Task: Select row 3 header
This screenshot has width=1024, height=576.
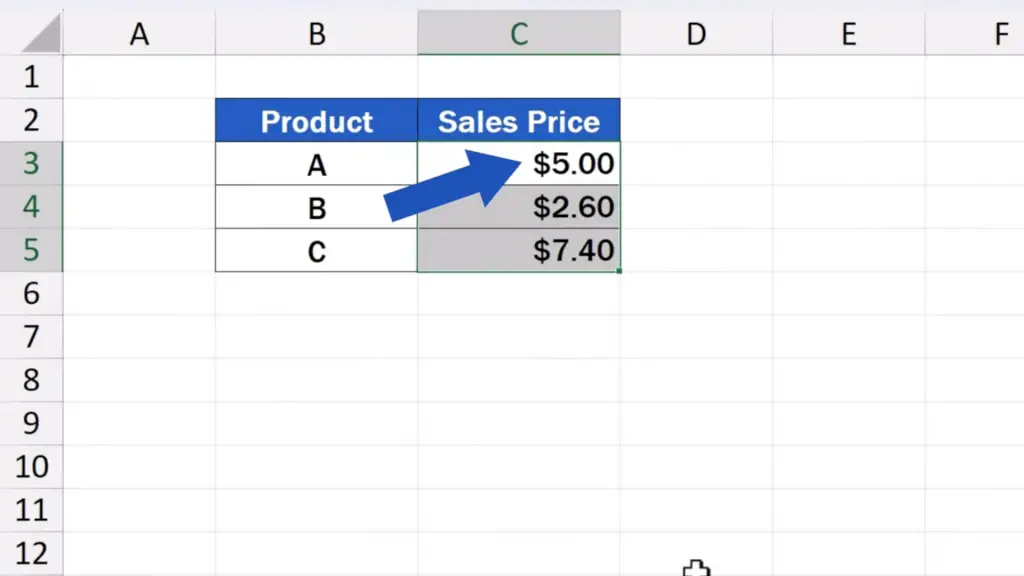Action: click(x=31, y=163)
